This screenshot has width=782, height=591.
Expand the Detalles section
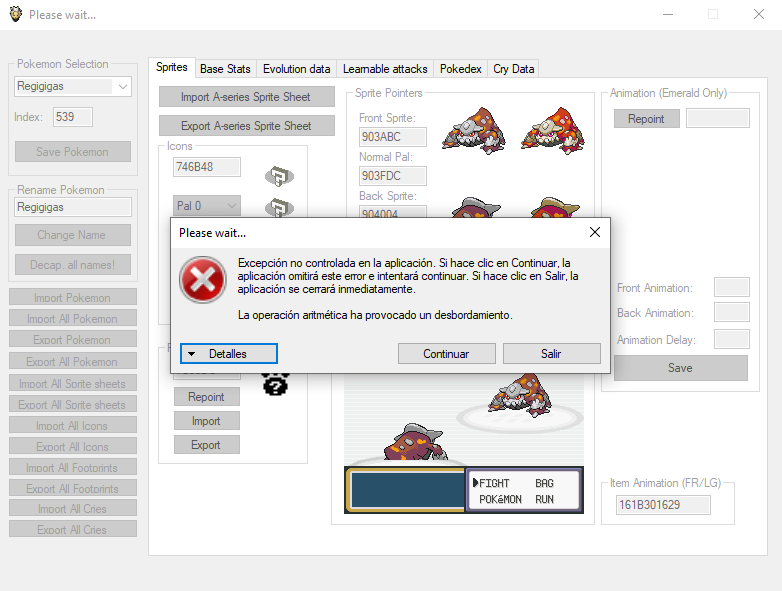(x=229, y=354)
